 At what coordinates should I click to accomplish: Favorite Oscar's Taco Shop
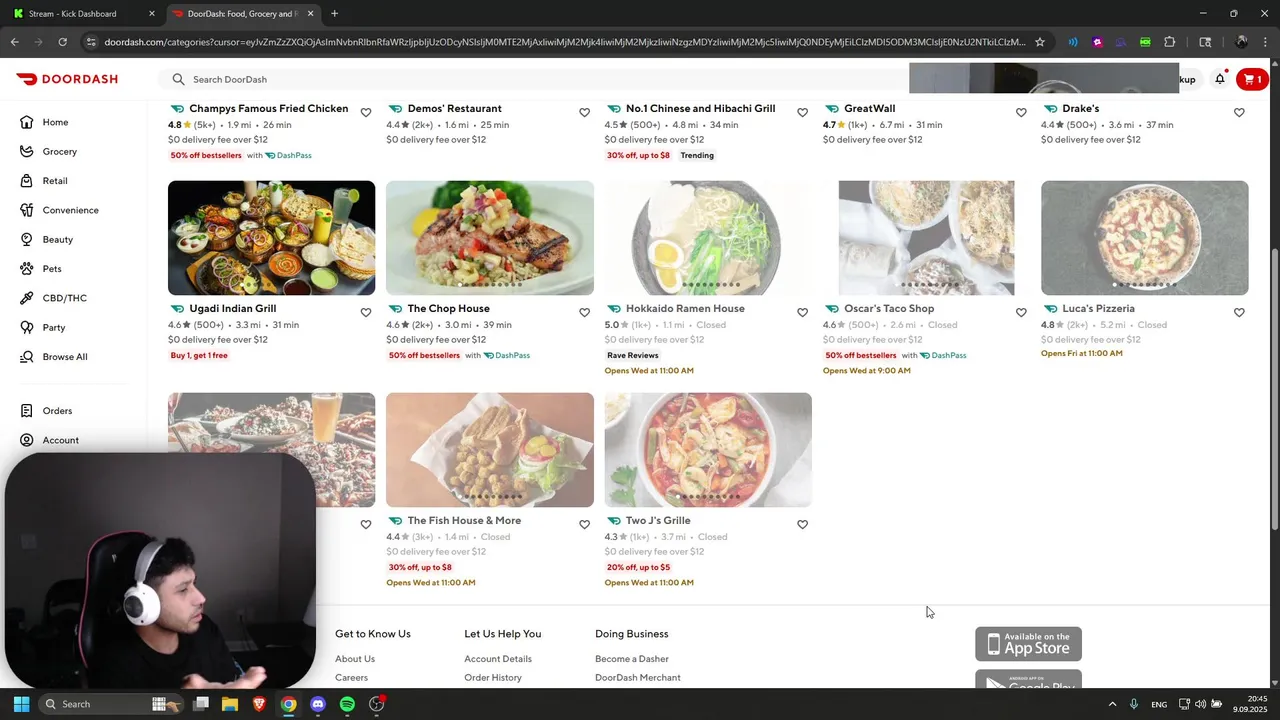[1021, 313]
